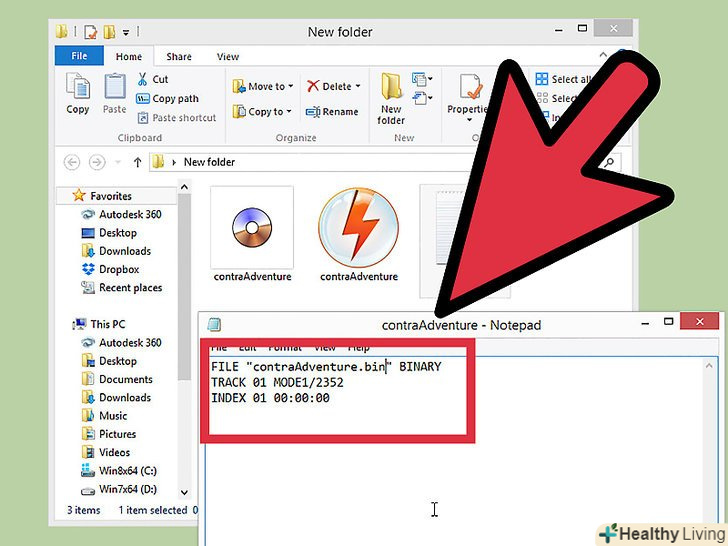
Task: Collapse the ribbon with chevron
Action: pyautogui.click(x=603, y=55)
